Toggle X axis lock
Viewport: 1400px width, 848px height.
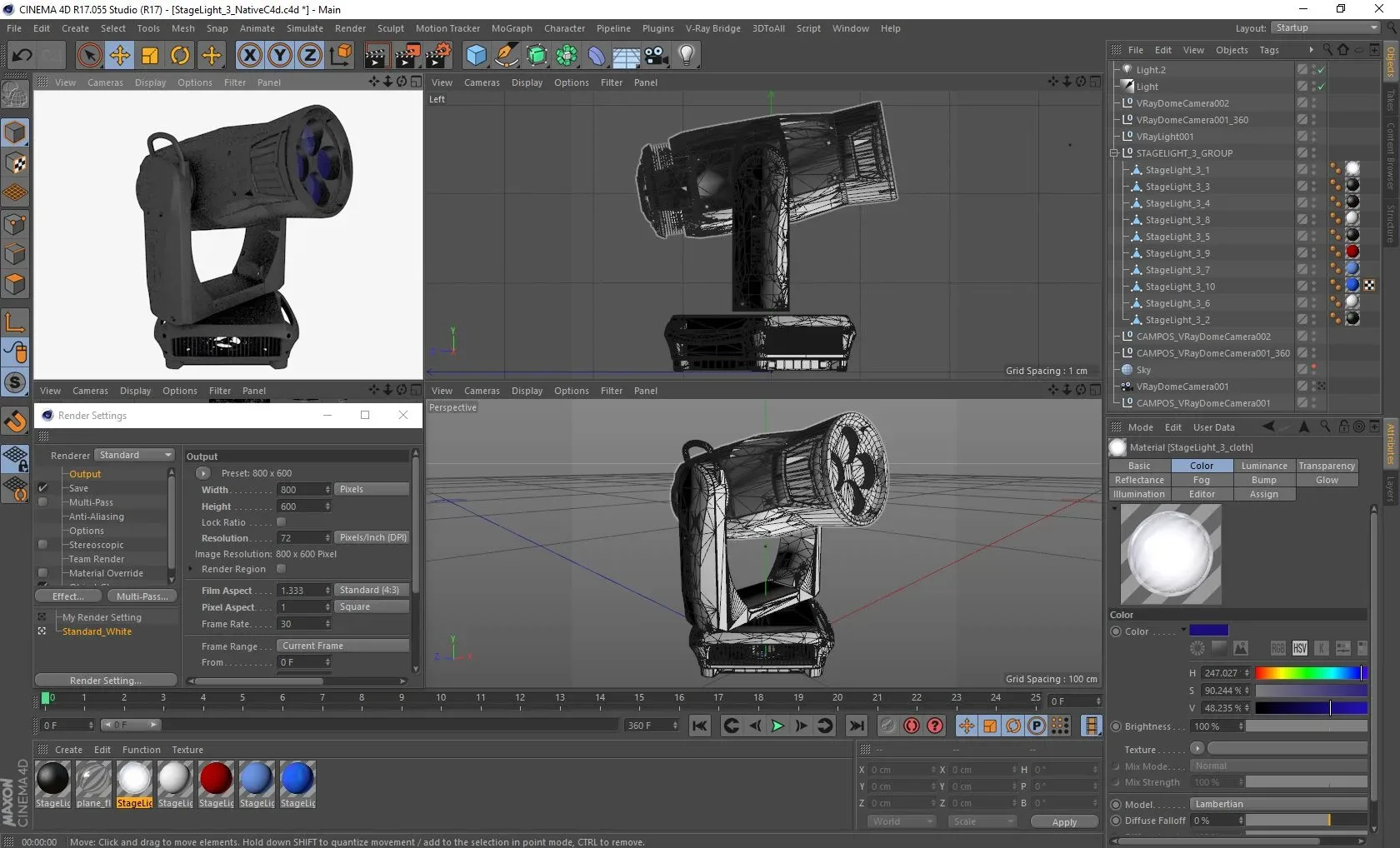pyautogui.click(x=249, y=56)
